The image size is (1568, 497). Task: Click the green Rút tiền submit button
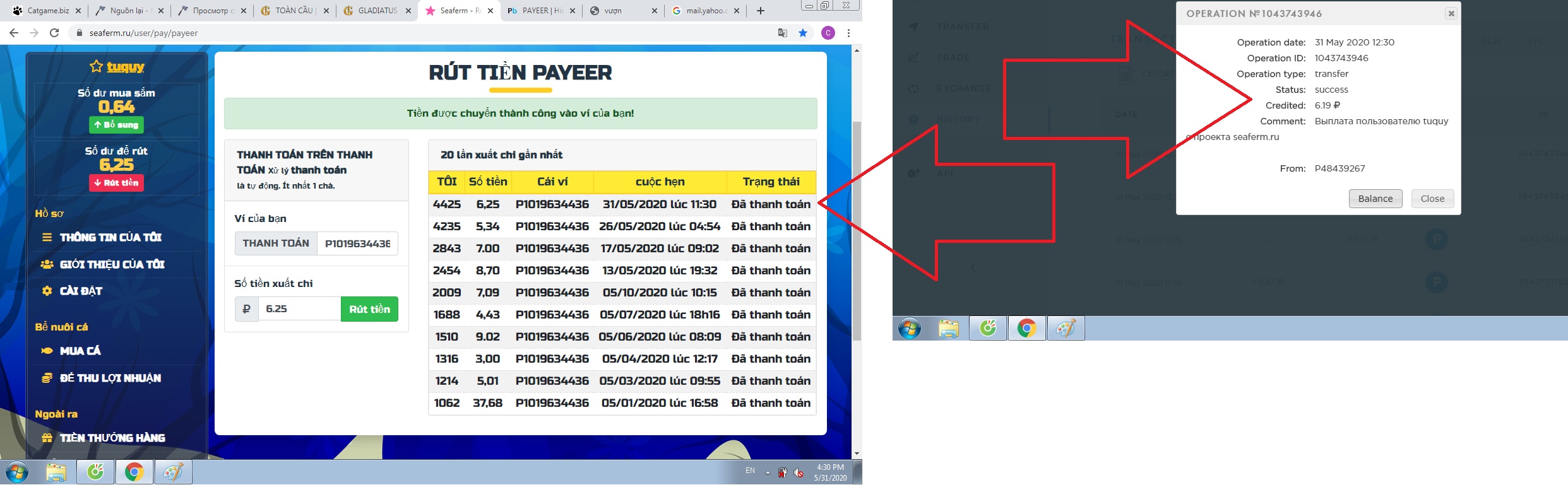(x=370, y=309)
